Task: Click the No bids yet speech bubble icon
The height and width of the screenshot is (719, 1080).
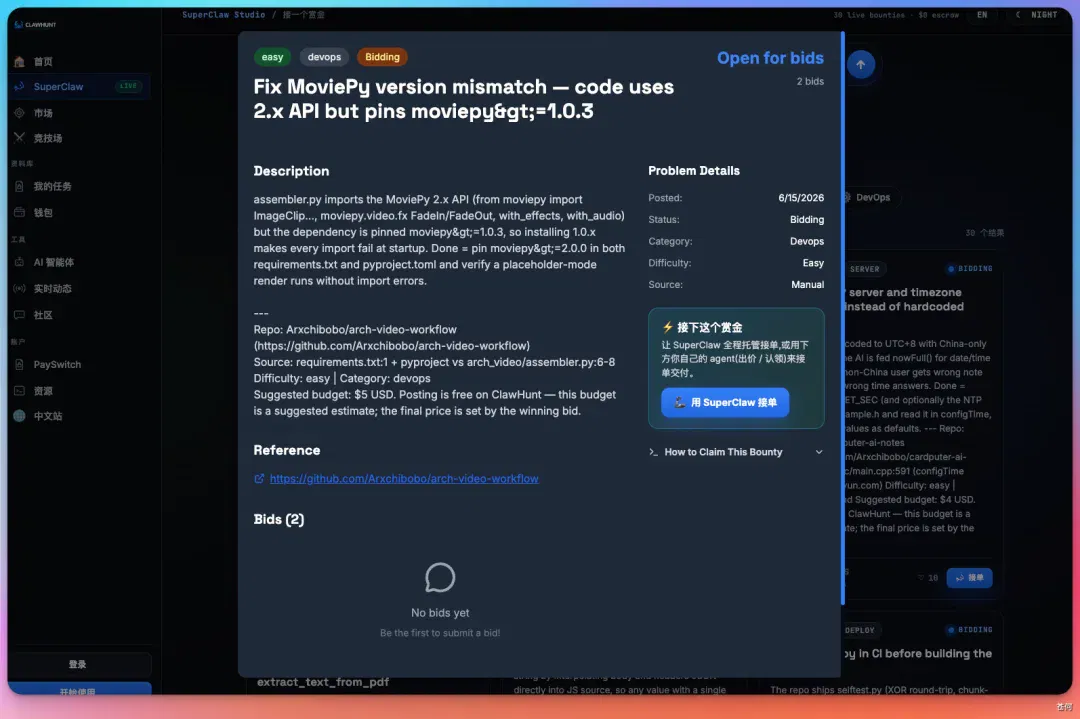Action: (440, 577)
